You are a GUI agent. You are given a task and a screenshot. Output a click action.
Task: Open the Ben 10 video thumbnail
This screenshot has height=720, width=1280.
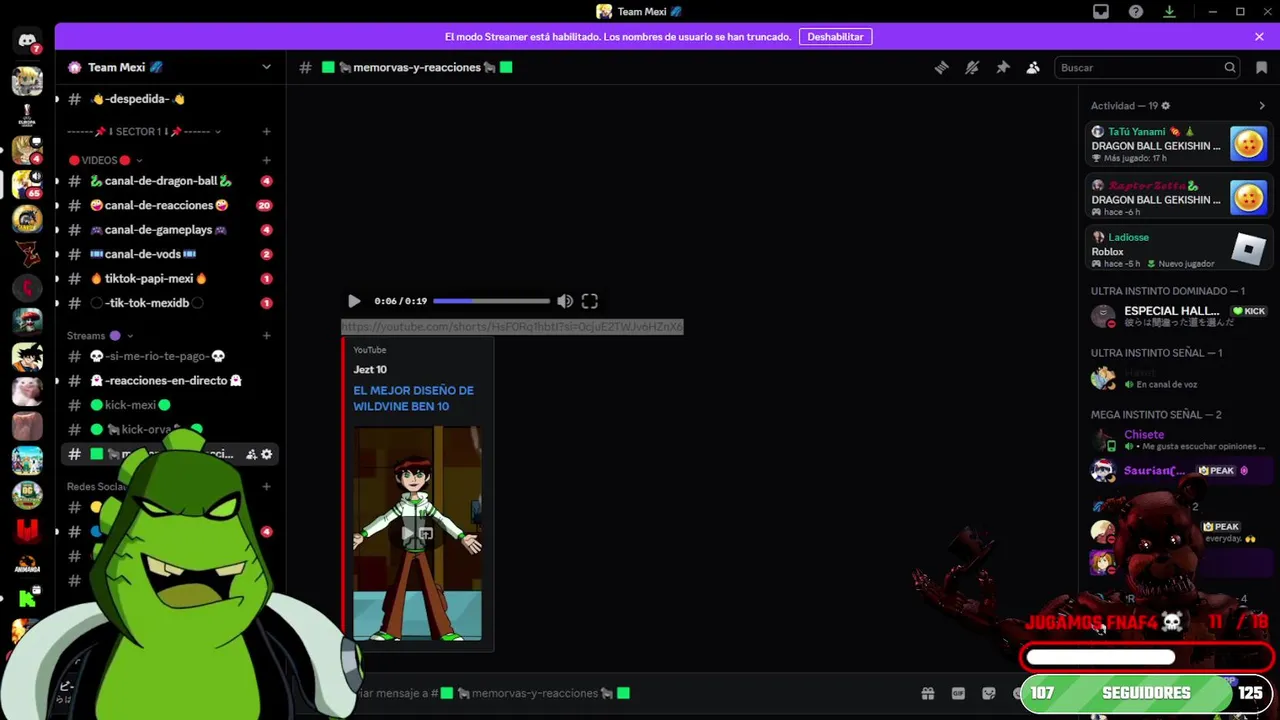coord(417,533)
